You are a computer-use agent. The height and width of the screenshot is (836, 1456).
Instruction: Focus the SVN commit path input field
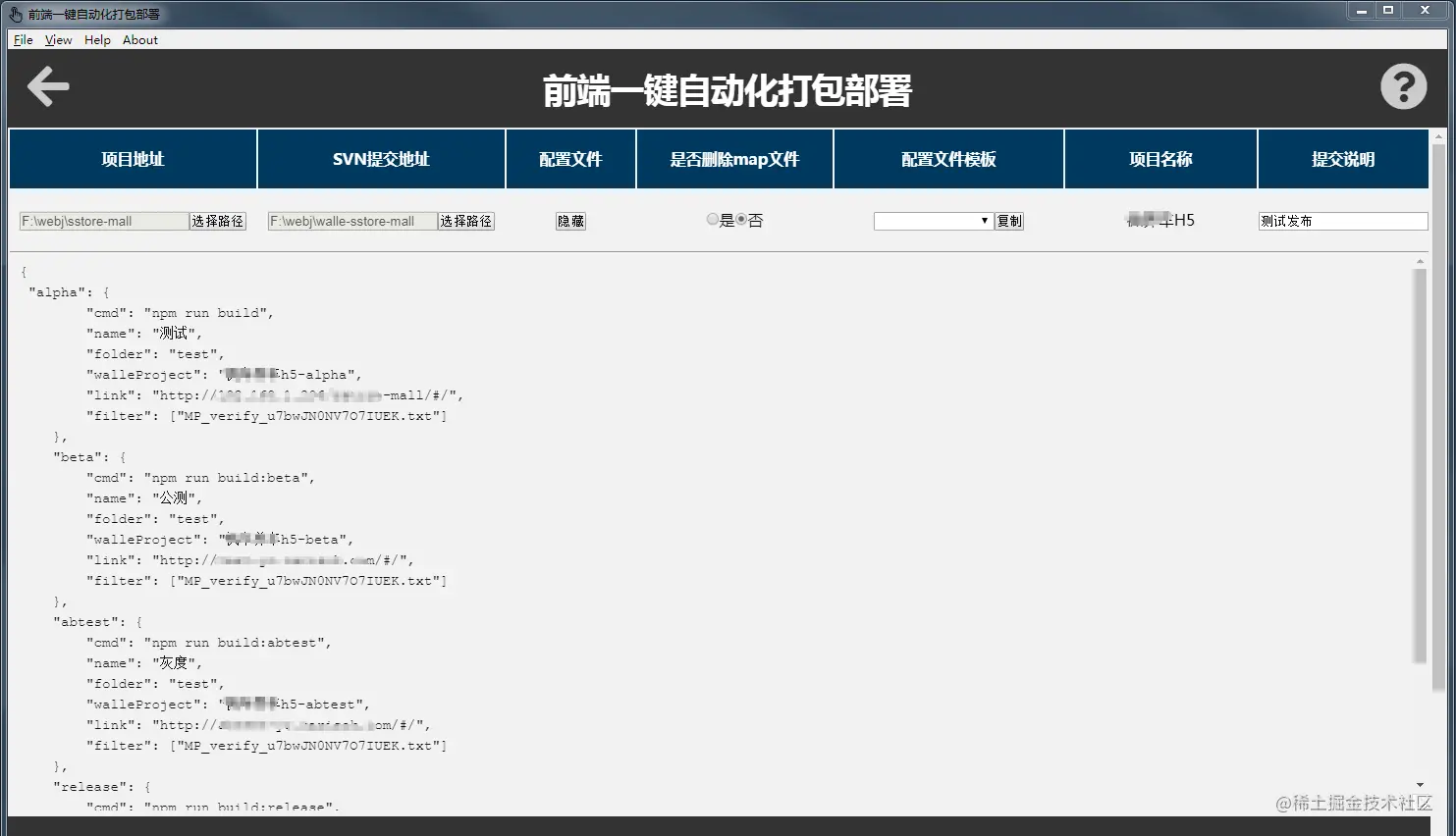[x=352, y=222]
